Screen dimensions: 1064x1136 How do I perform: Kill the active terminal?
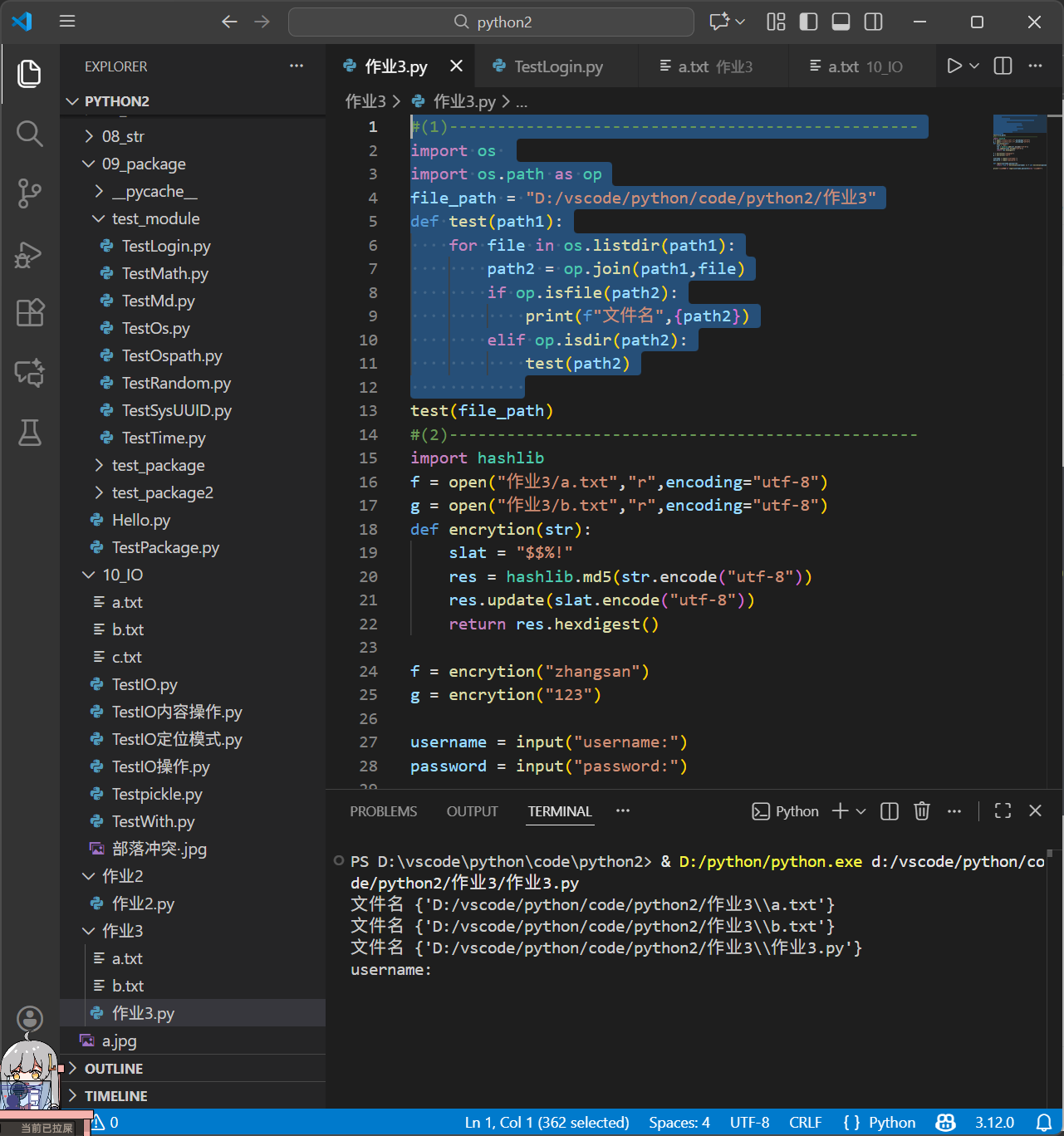click(921, 811)
